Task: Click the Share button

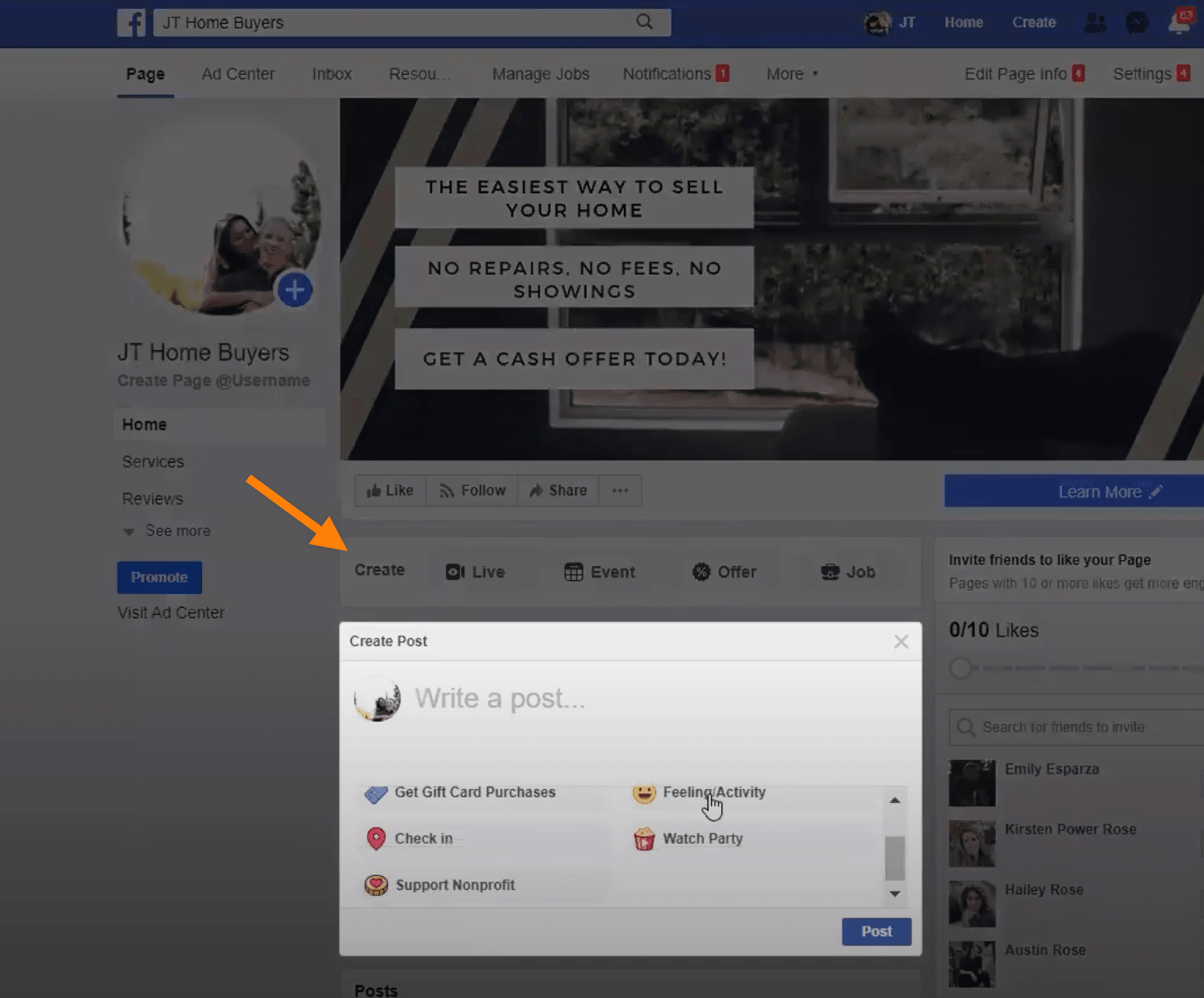Action: click(558, 490)
